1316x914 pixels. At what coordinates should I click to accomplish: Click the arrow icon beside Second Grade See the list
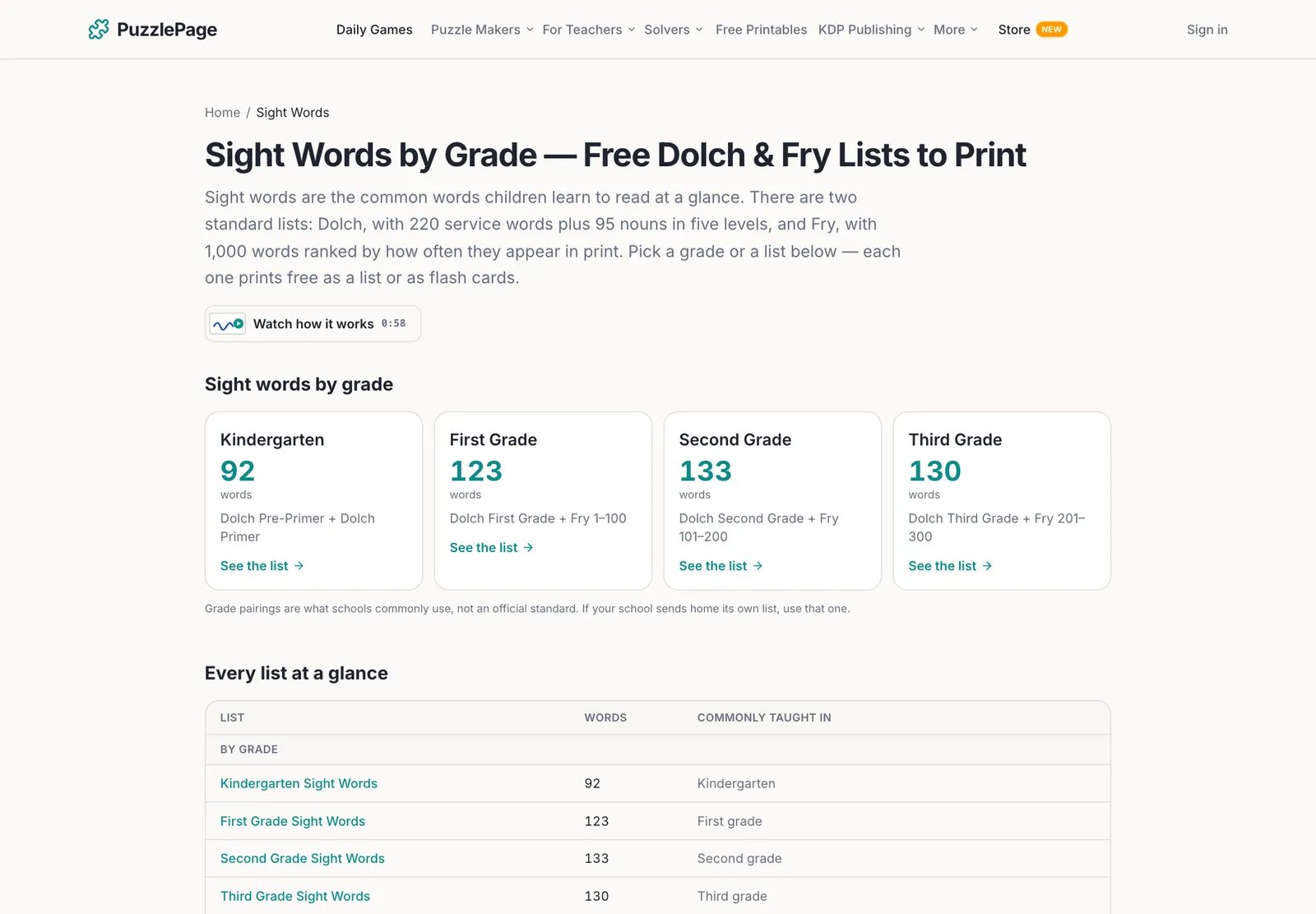coord(758,566)
